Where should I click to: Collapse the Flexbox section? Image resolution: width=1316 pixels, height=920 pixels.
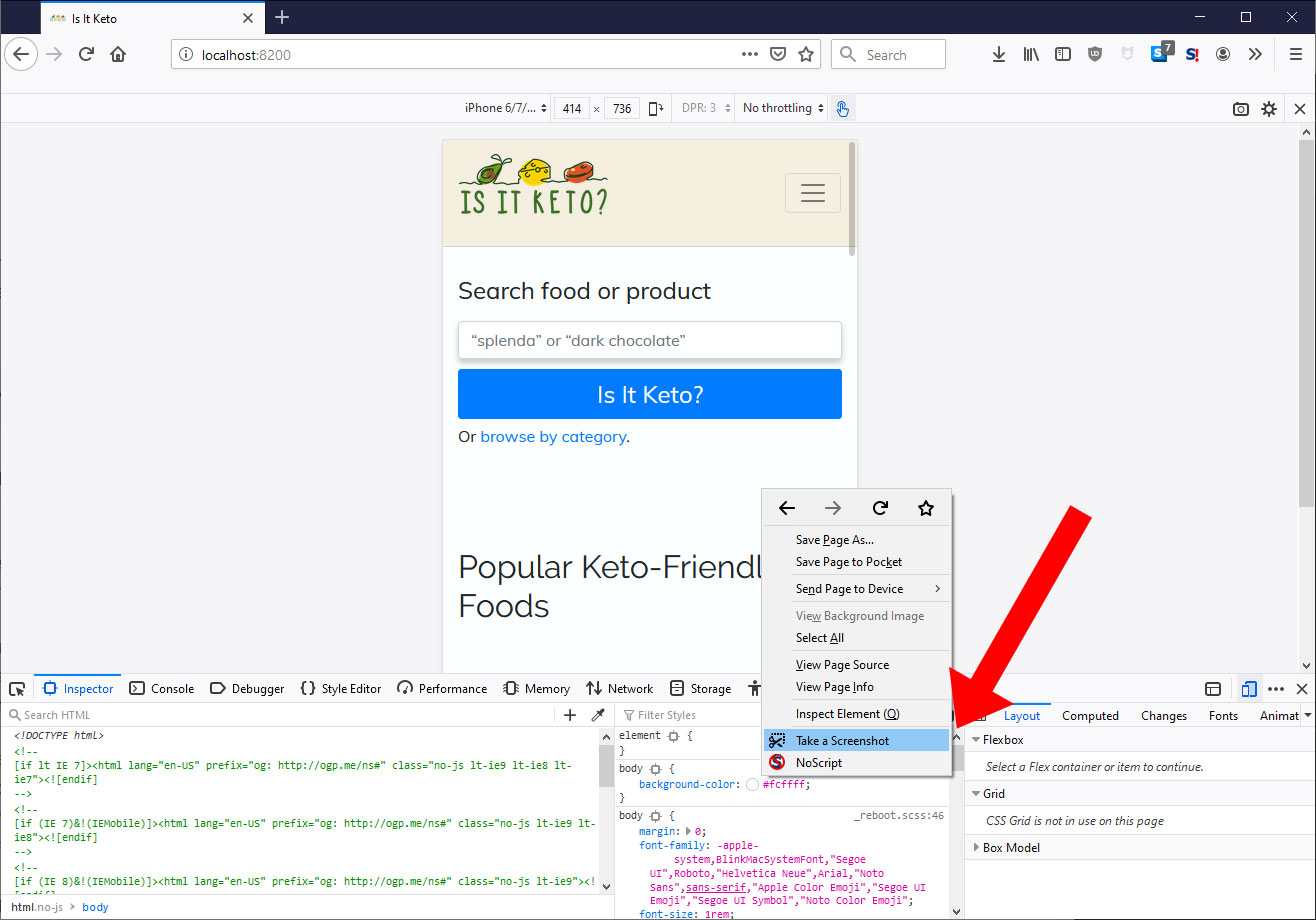[976, 740]
